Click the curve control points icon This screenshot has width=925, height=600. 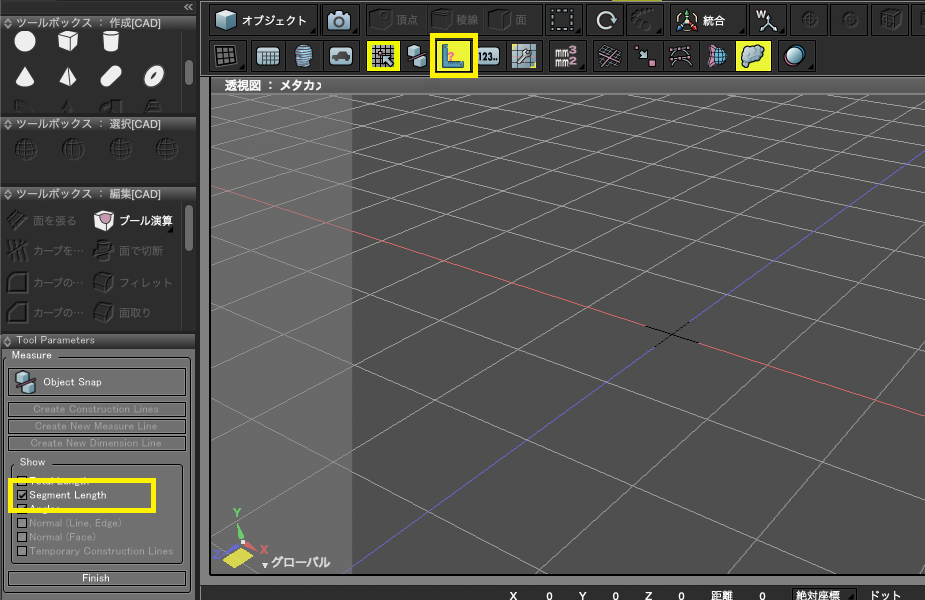pyautogui.click(x=681, y=56)
